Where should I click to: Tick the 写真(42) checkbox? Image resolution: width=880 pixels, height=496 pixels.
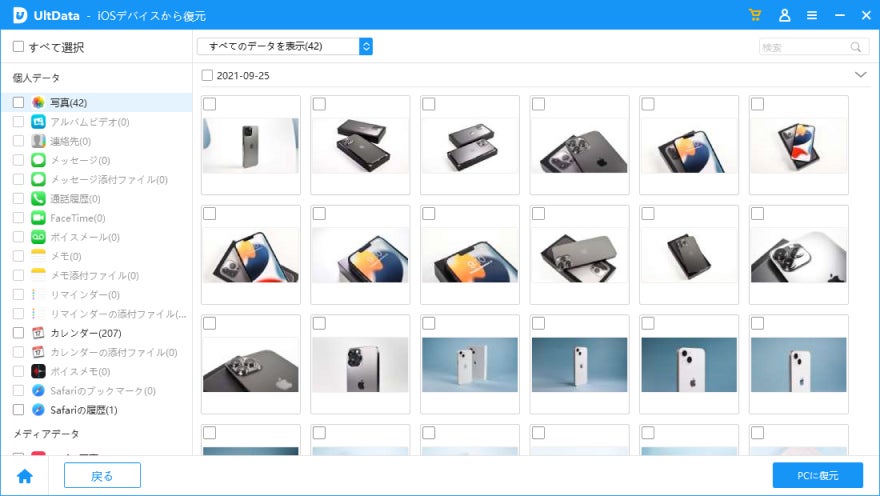(19, 102)
